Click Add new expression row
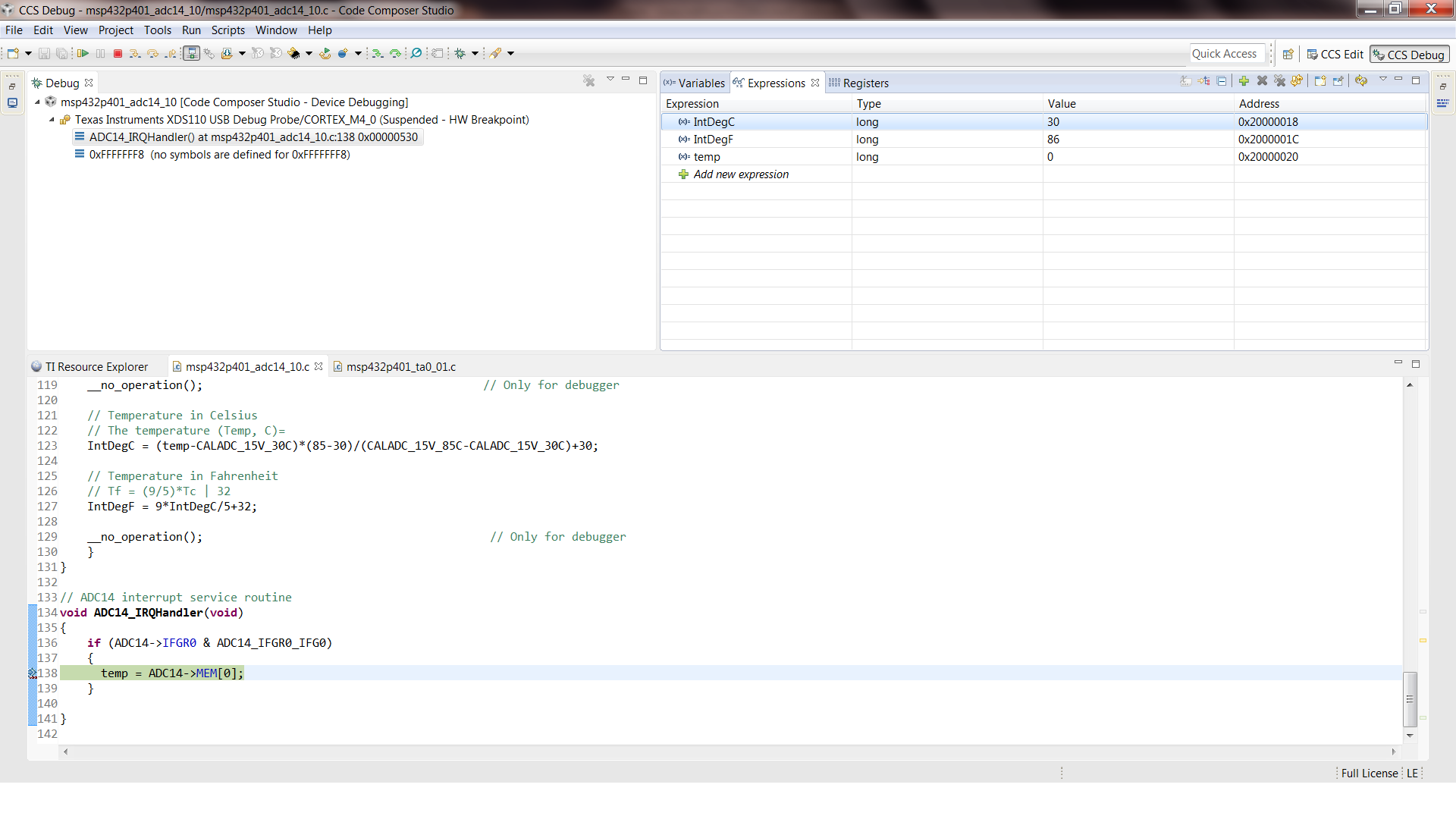This screenshot has height=819, width=1456. 740,174
